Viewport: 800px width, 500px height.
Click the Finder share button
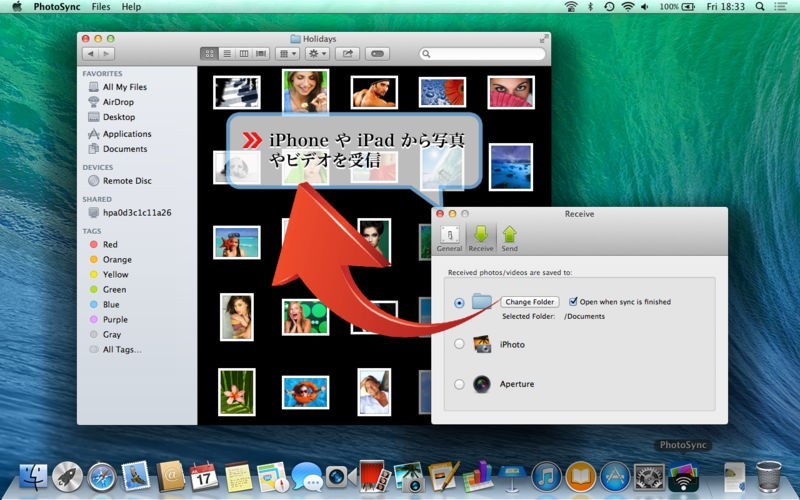coord(348,53)
